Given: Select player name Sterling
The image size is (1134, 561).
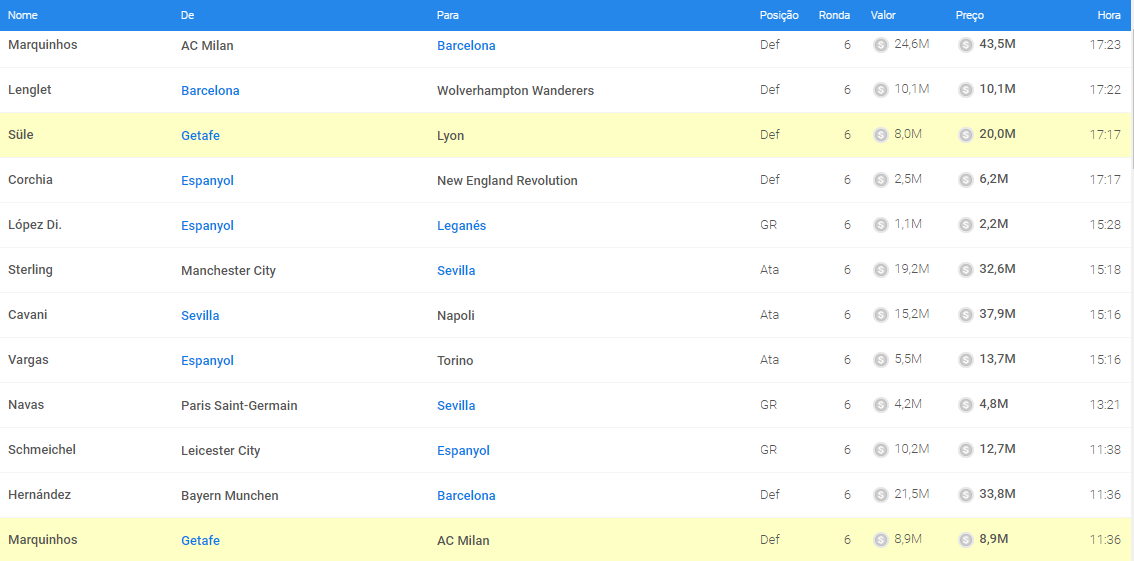Looking at the screenshot, I should click(x=30, y=270).
